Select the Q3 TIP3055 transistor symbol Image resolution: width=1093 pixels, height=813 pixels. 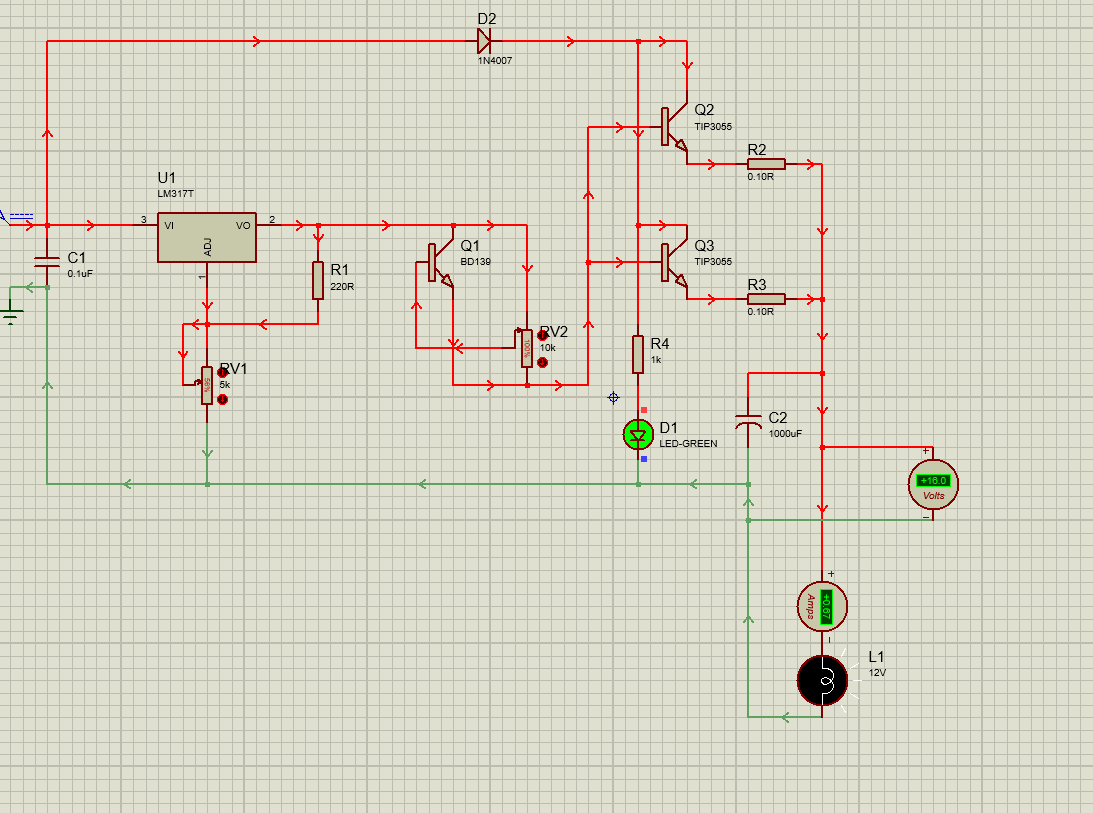(x=674, y=262)
